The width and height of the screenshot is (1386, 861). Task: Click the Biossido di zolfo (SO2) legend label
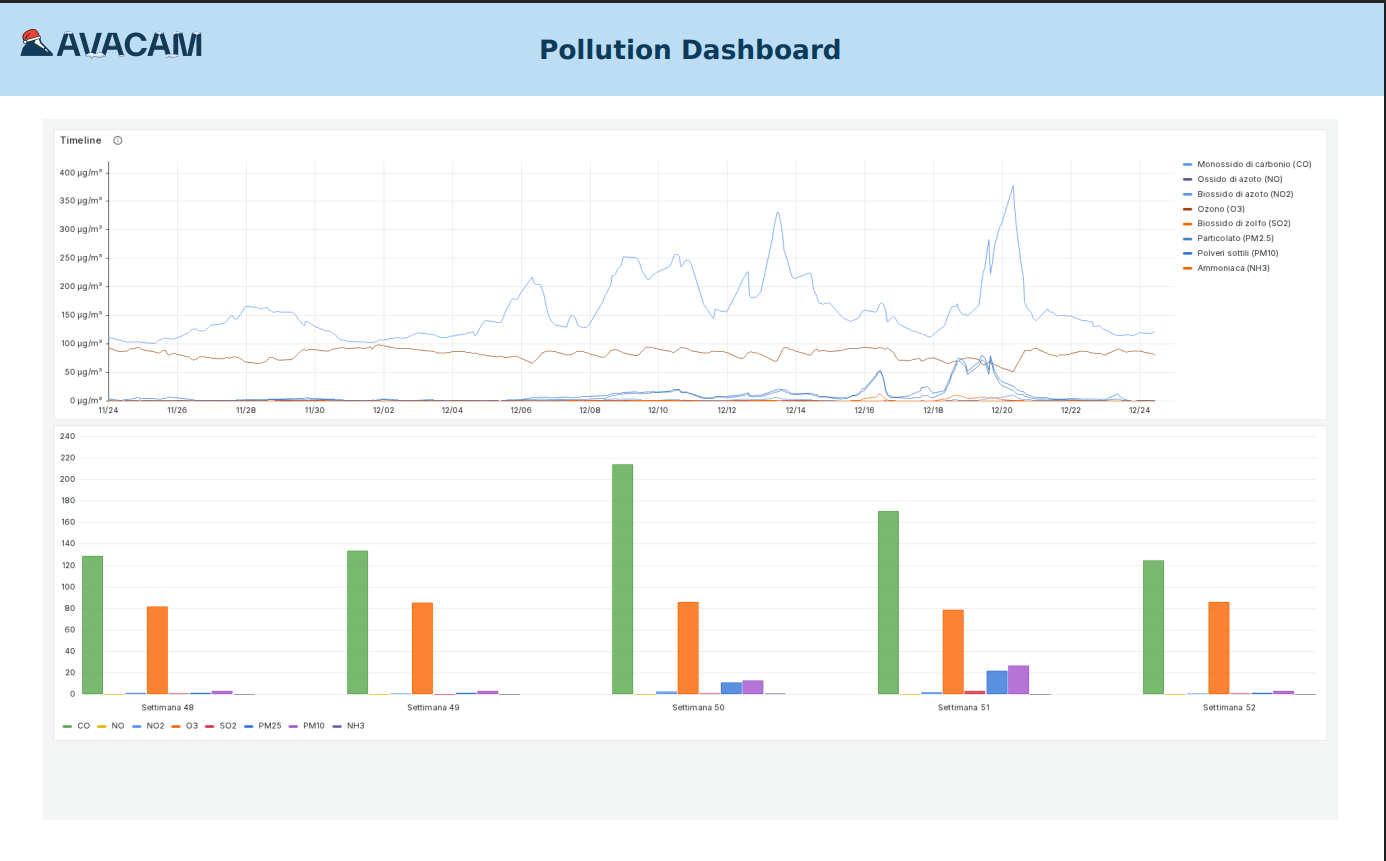pos(1243,223)
